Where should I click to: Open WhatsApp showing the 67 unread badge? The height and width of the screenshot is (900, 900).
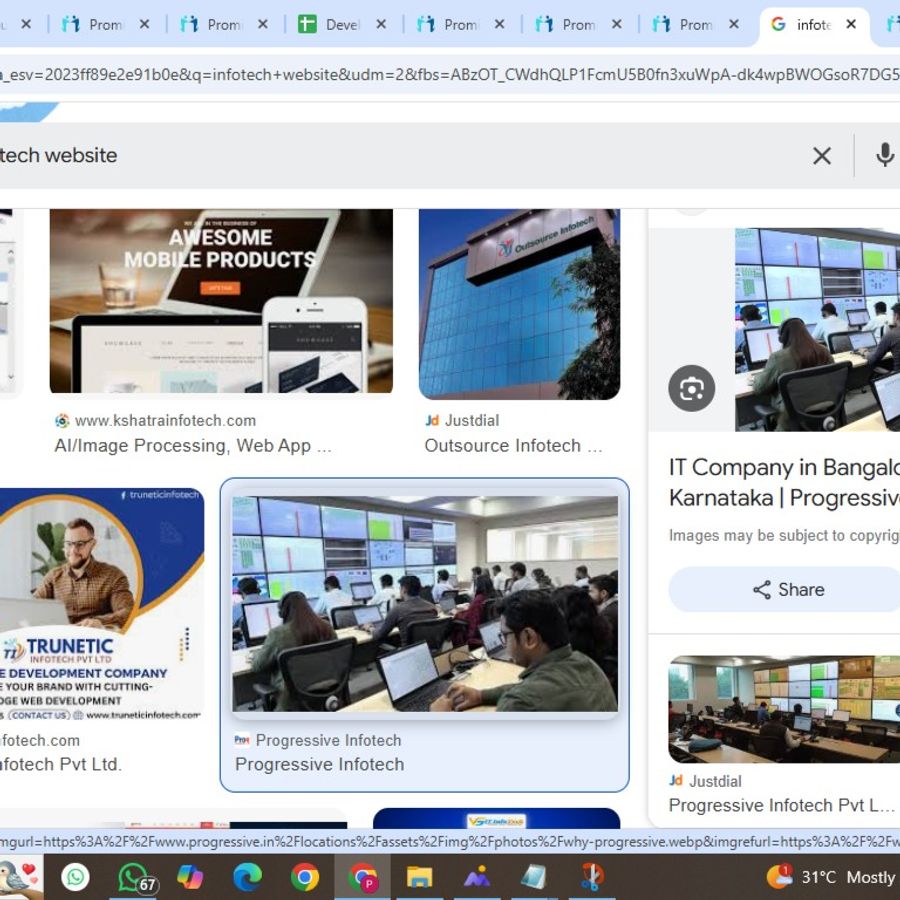pyautogui.click(x=135, y=878)
